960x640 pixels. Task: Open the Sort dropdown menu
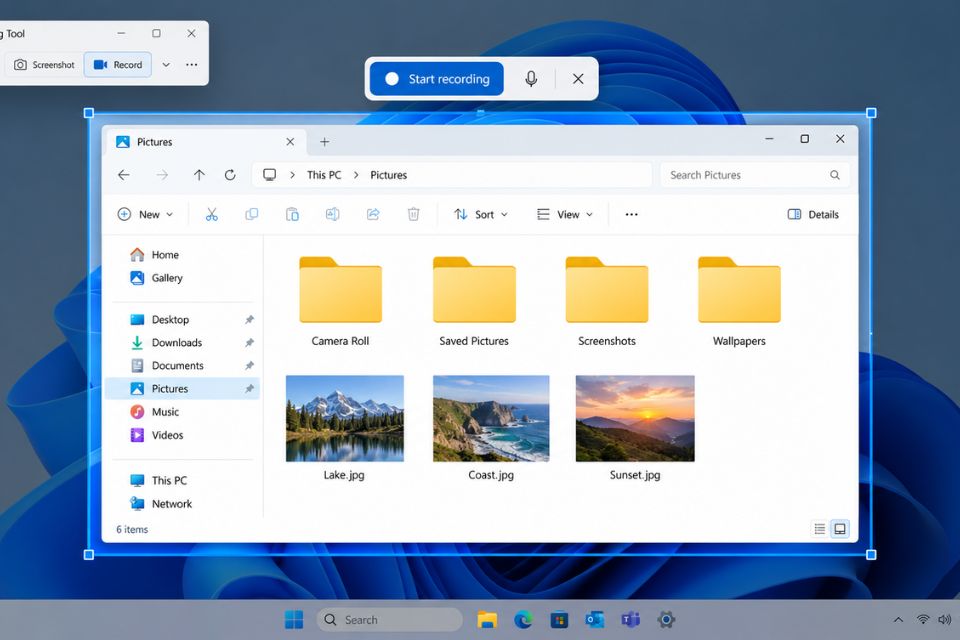(x=481, y=214)
